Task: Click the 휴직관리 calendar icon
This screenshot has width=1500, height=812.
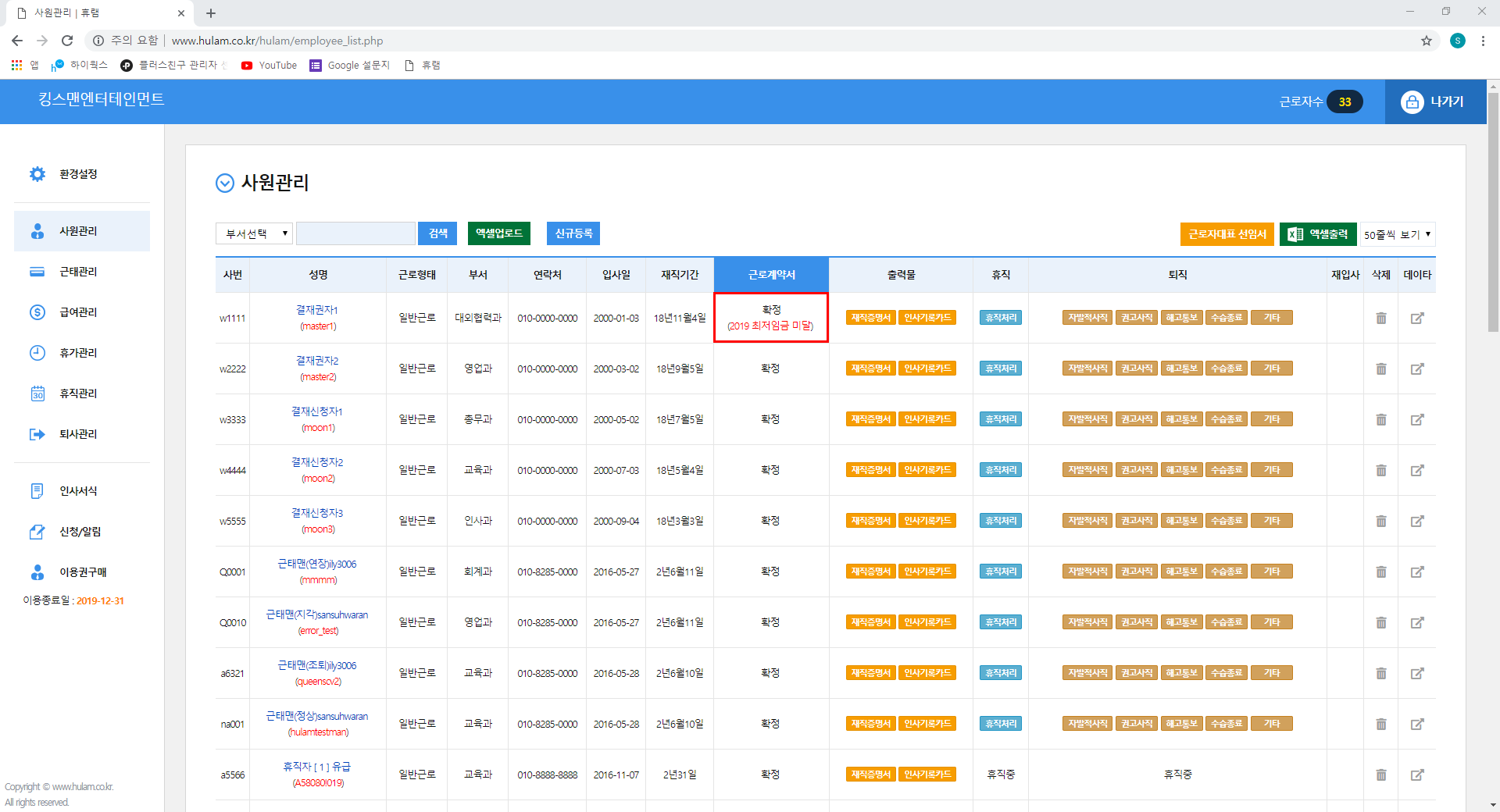Action: point(37,394)
